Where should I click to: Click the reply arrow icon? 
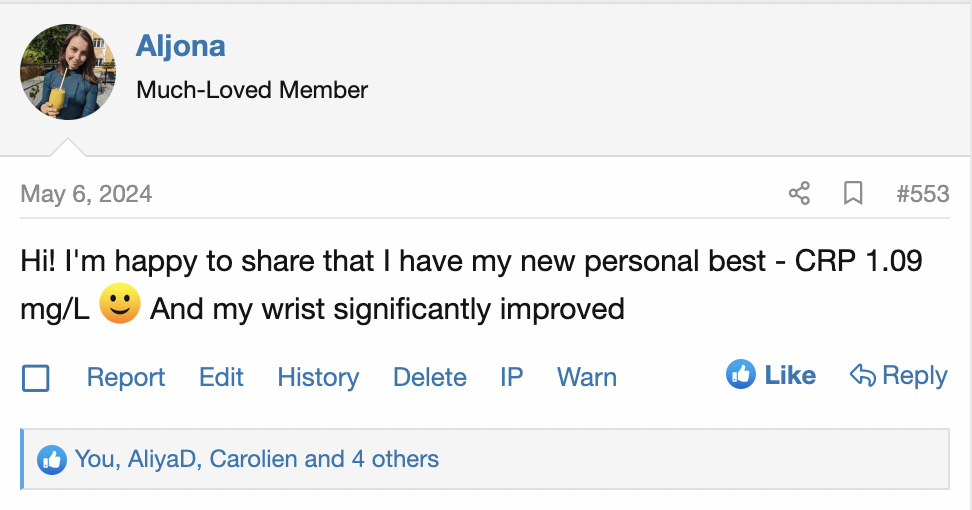[x=862, y=376]
